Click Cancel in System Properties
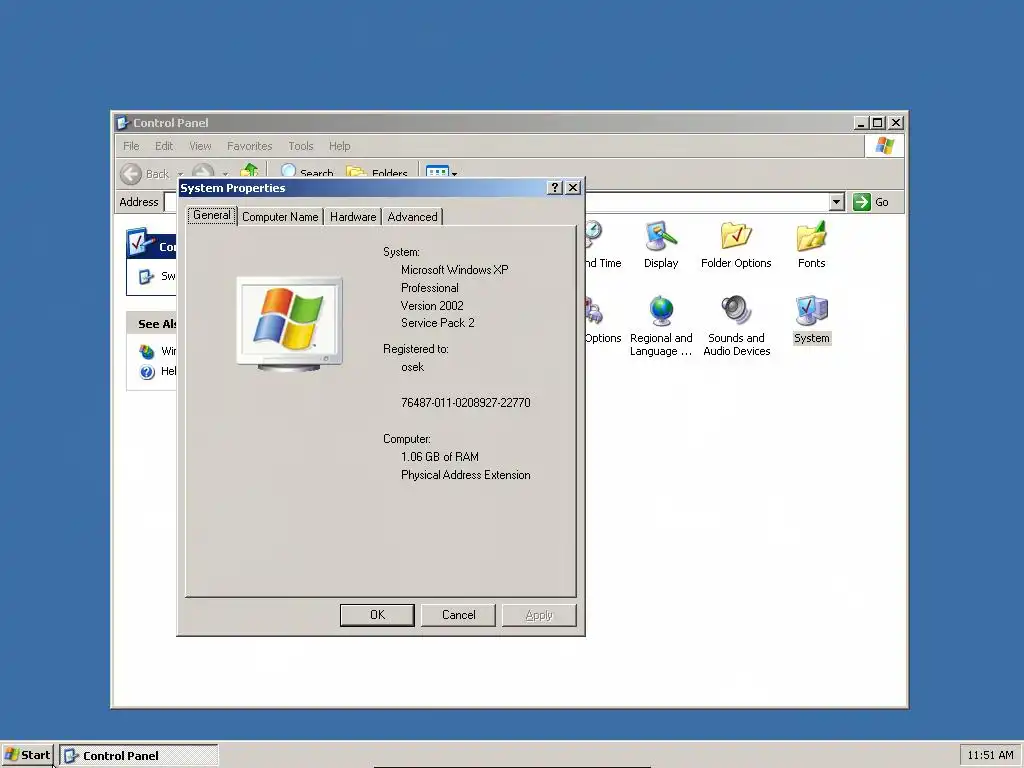The image size is (1024, 768). [x=458, y=615]
